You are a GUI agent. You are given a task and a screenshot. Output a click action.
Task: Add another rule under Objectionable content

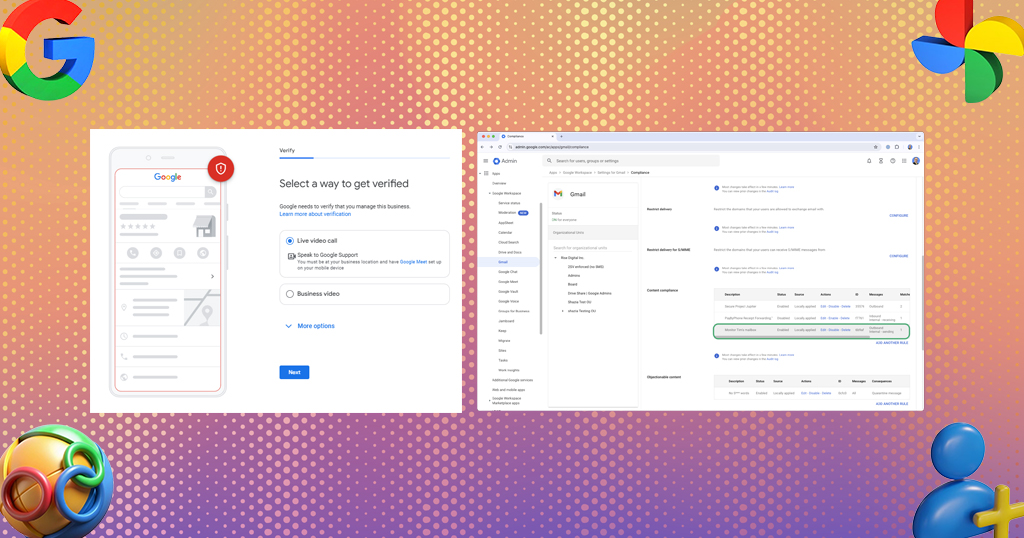pos(892,404)
